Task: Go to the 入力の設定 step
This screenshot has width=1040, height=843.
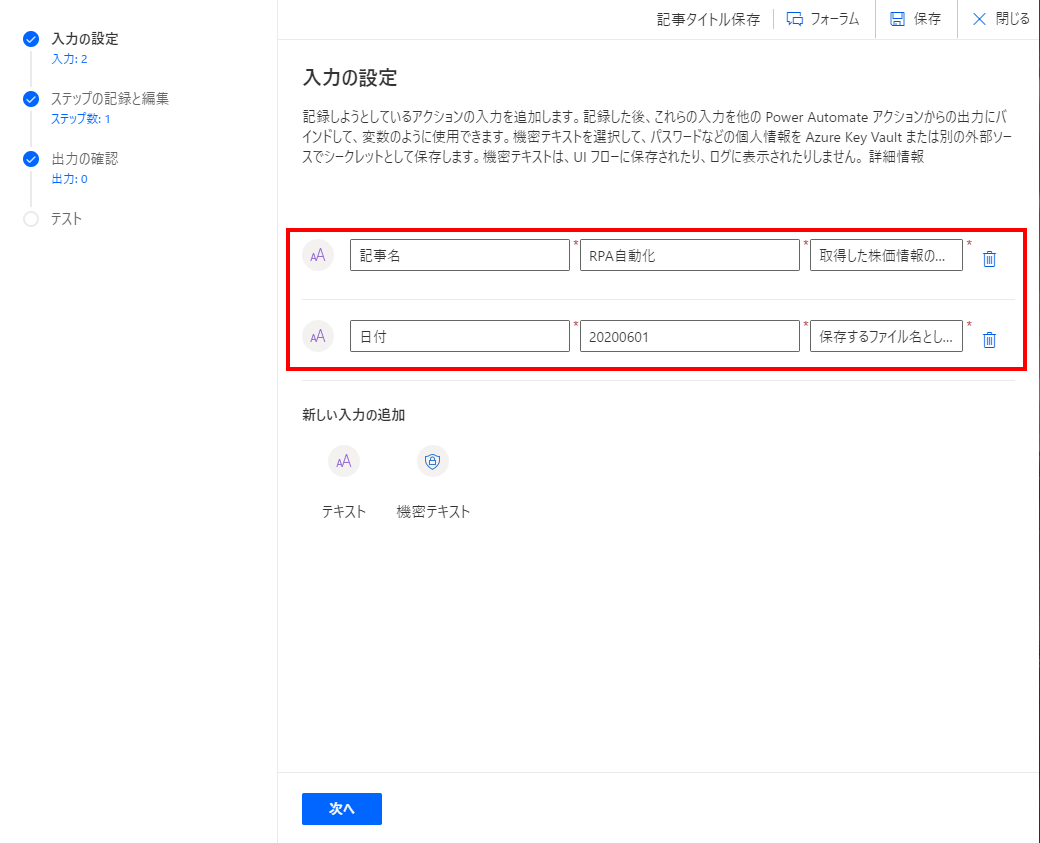Action: click(85, 39)
